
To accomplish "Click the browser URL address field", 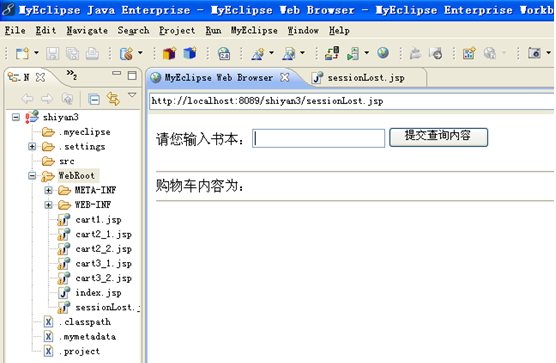I will click(351, 101).
